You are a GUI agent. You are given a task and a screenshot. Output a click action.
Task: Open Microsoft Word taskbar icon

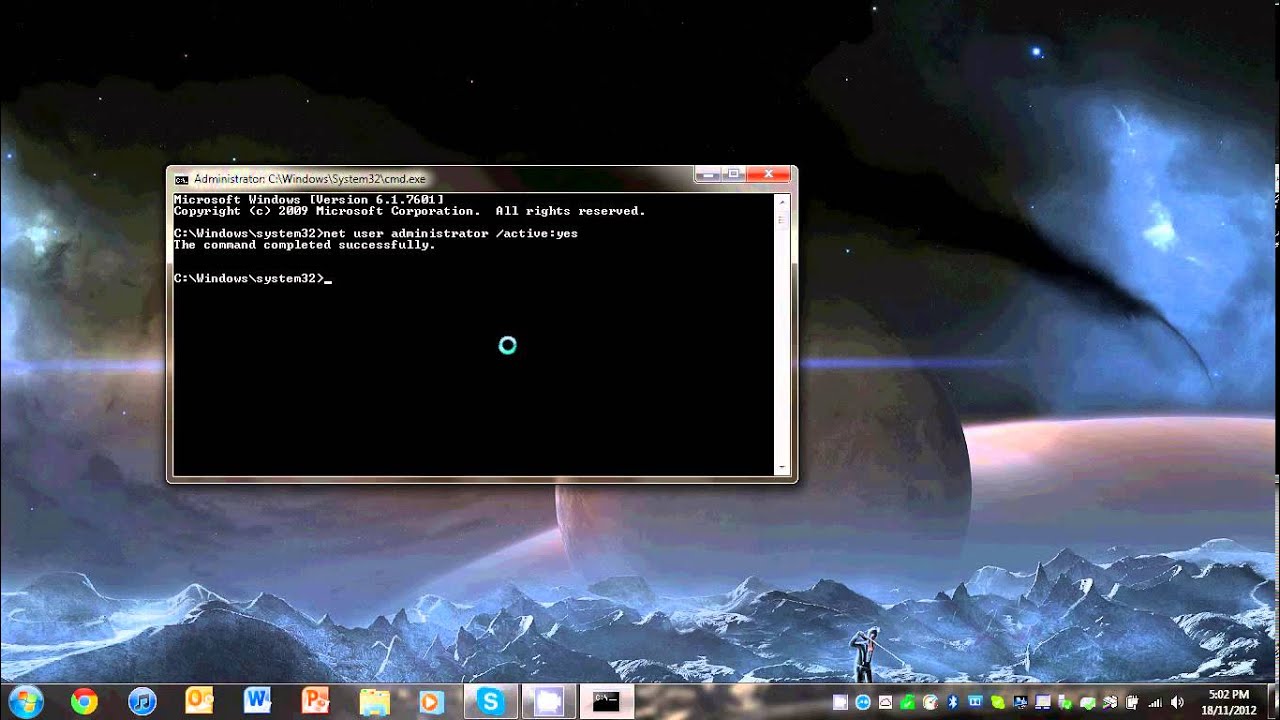[257, 701]
